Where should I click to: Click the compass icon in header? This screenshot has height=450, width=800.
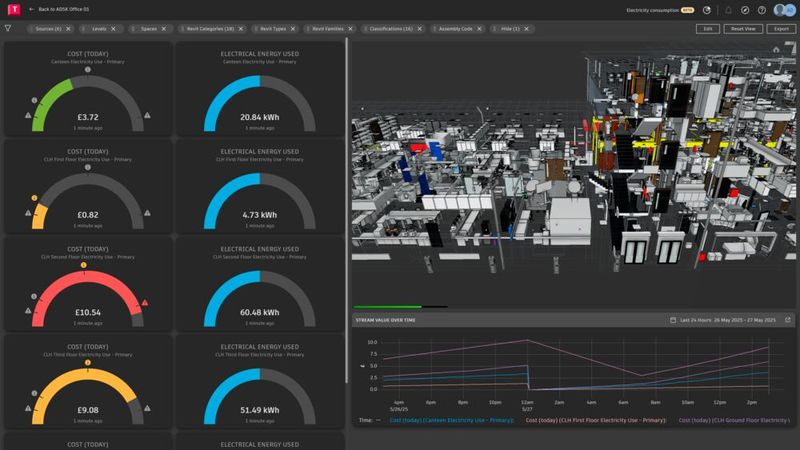745,10
